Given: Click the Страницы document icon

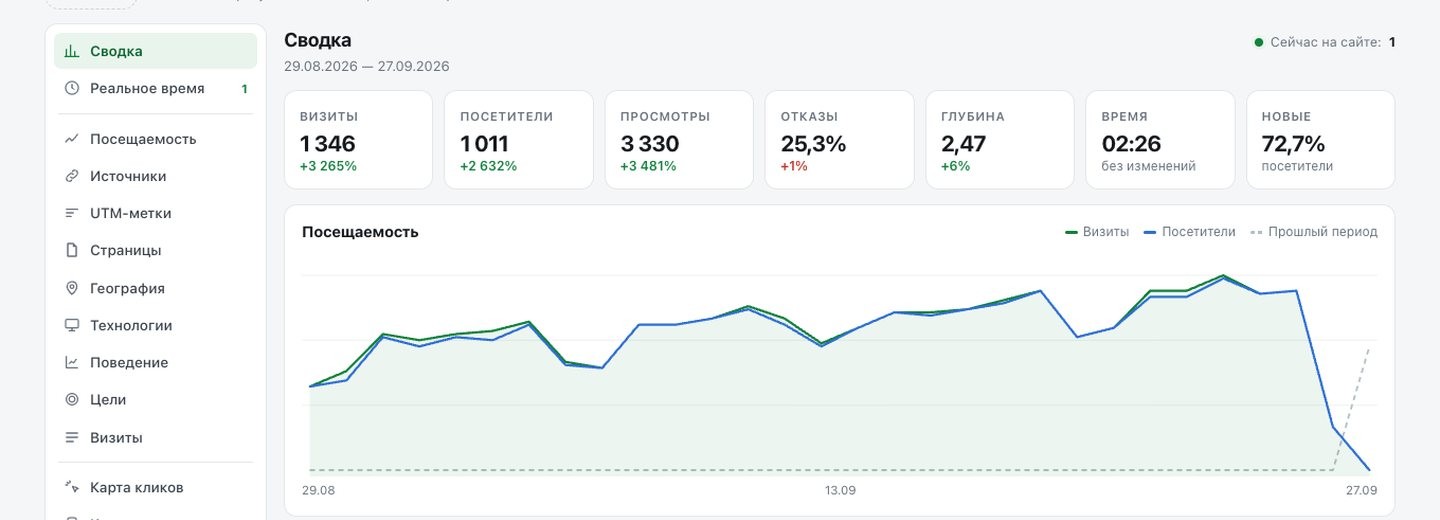Looking at the screenshot, I should pyautogui.click(x=72, y=250).
